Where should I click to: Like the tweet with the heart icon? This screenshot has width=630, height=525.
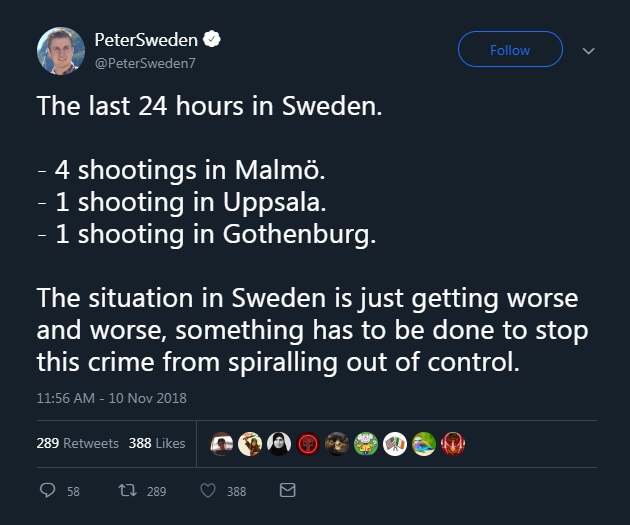[208, 490]
